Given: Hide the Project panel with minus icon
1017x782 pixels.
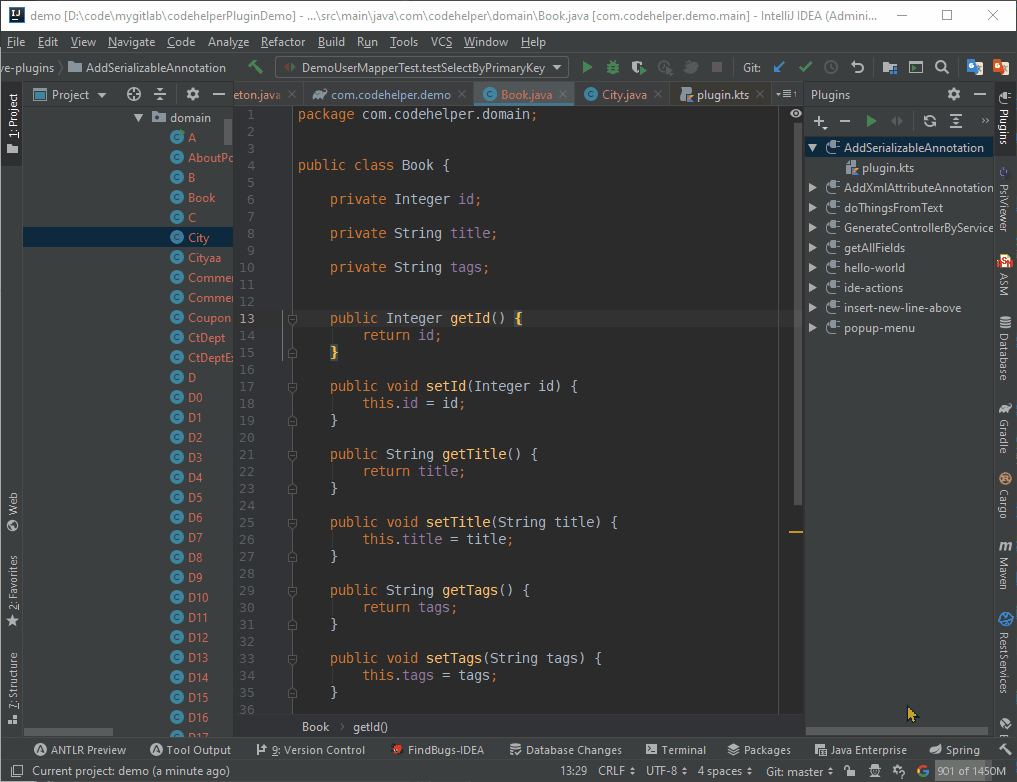Looking at the screenshot, I should pos(219,95).
